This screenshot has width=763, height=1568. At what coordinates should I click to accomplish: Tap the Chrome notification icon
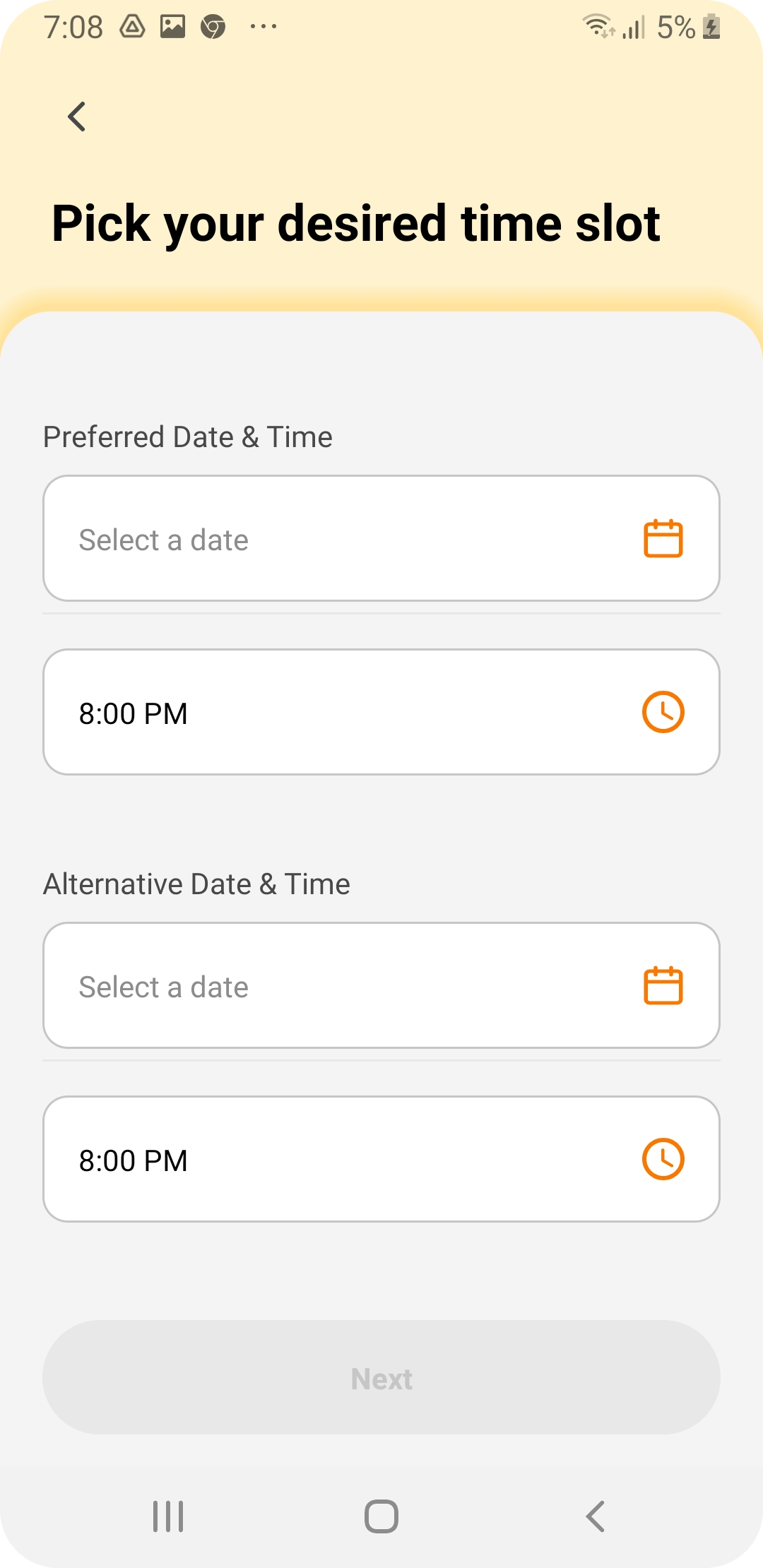coord(213,28)
